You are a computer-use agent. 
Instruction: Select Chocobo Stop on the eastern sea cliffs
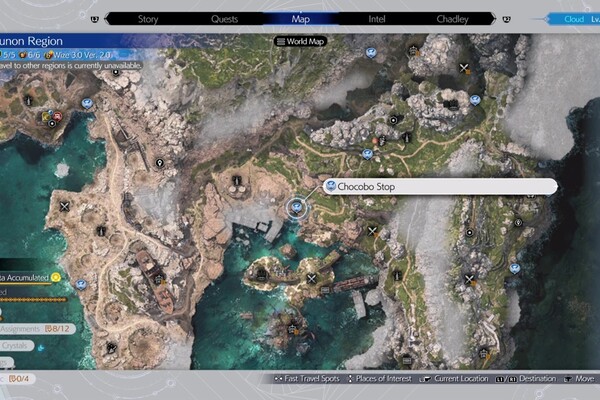click(x=515, y=269)
